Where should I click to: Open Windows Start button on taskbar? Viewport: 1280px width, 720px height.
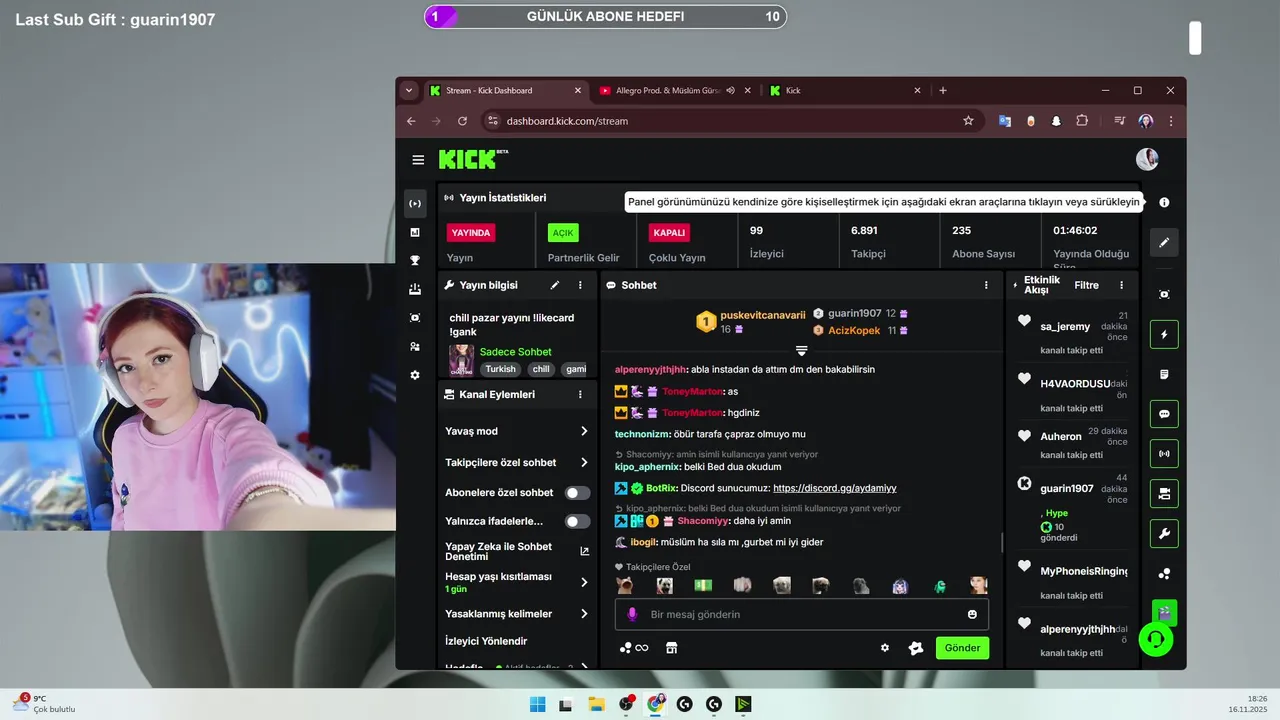coord(537,704)
